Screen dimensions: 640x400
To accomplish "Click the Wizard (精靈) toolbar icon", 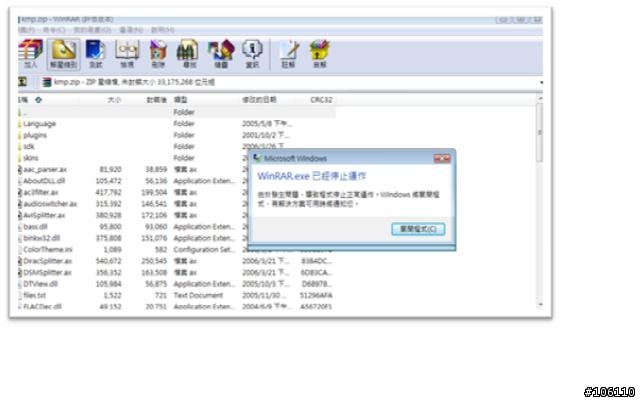I will 221,53.
